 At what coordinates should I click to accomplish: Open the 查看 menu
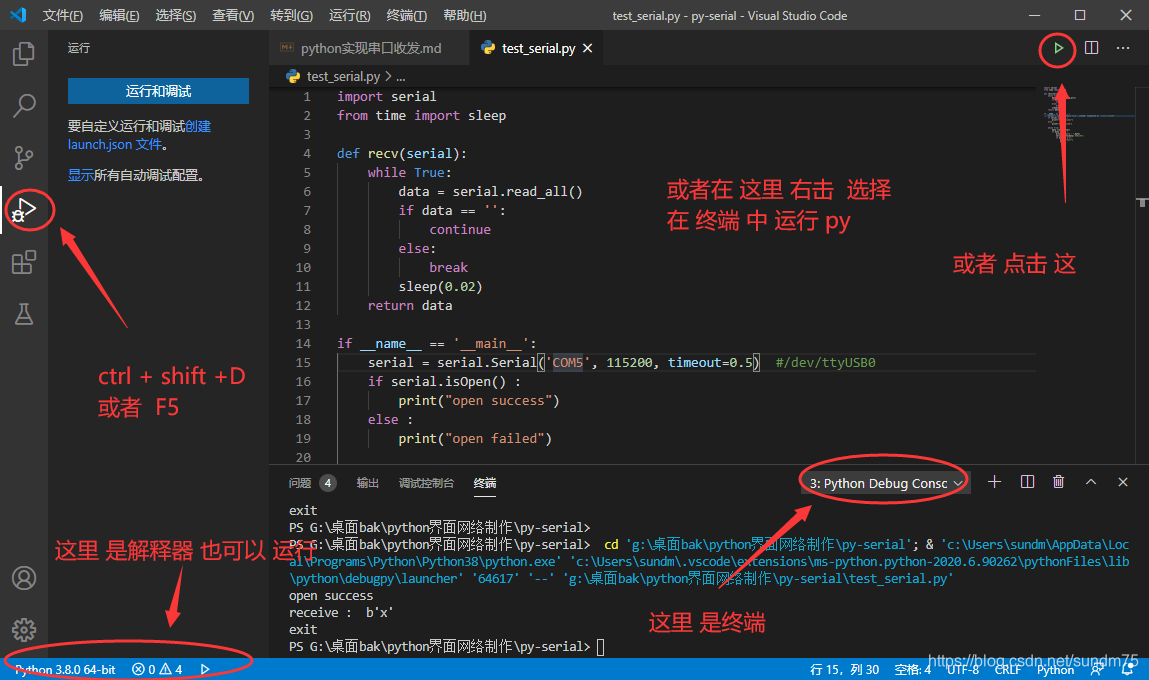(x=233, y=15)
